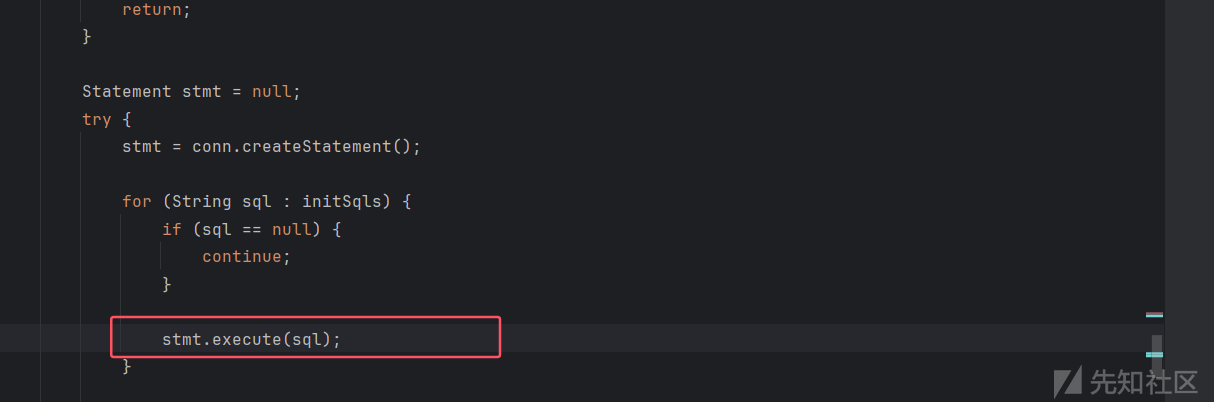Image resolution: width=1214 pixels, height=402 pixels.
Task: Click the continue keyword
Action: point(242,256)
